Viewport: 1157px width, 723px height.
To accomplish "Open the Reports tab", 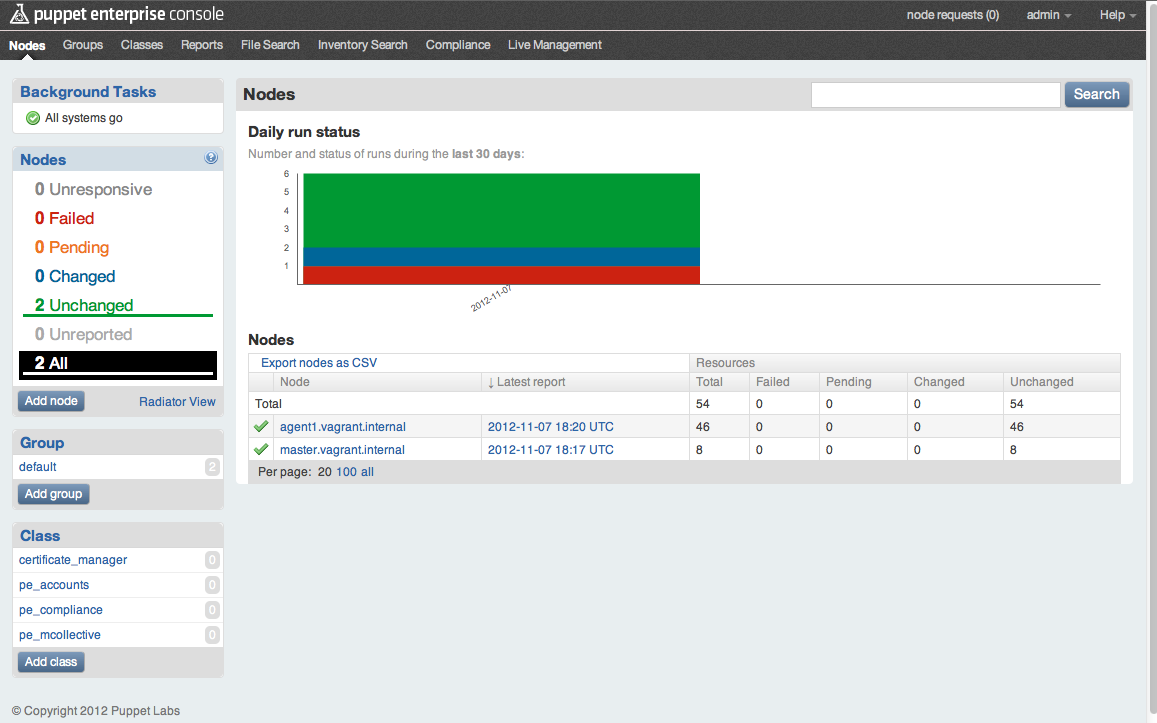I will click(x=201, y=45).
